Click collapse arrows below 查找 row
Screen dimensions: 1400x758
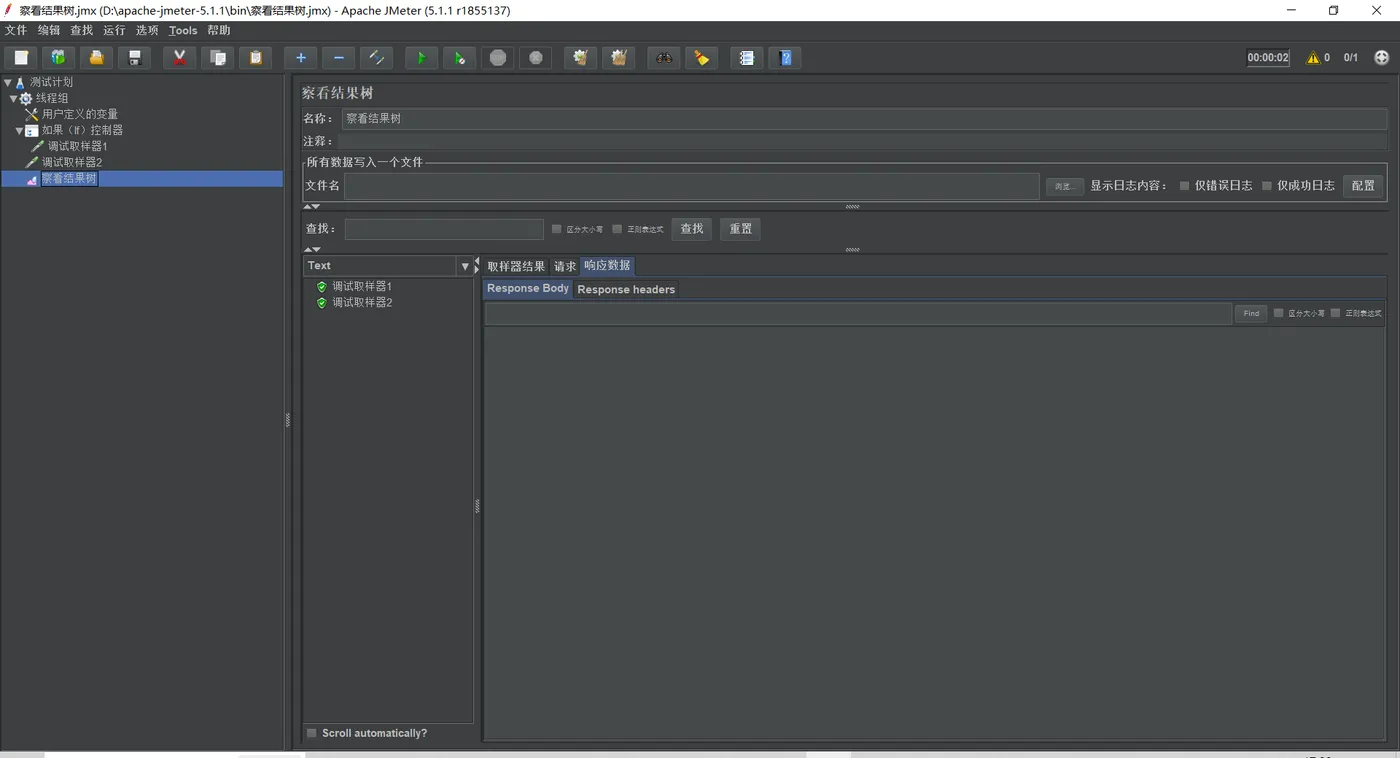tap(312, 249)
